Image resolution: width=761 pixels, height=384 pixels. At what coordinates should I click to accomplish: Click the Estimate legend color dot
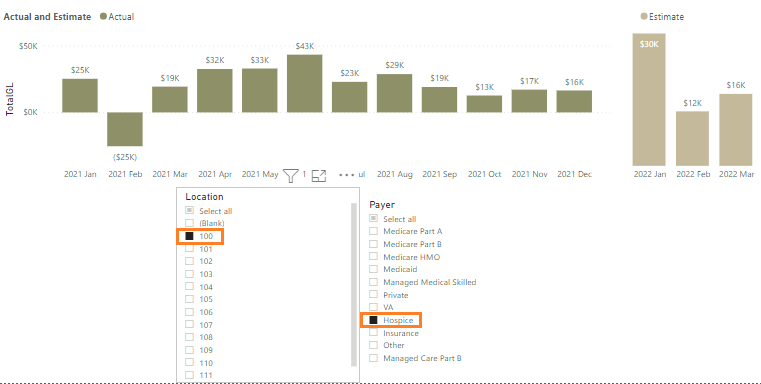(x=644, y=17)
